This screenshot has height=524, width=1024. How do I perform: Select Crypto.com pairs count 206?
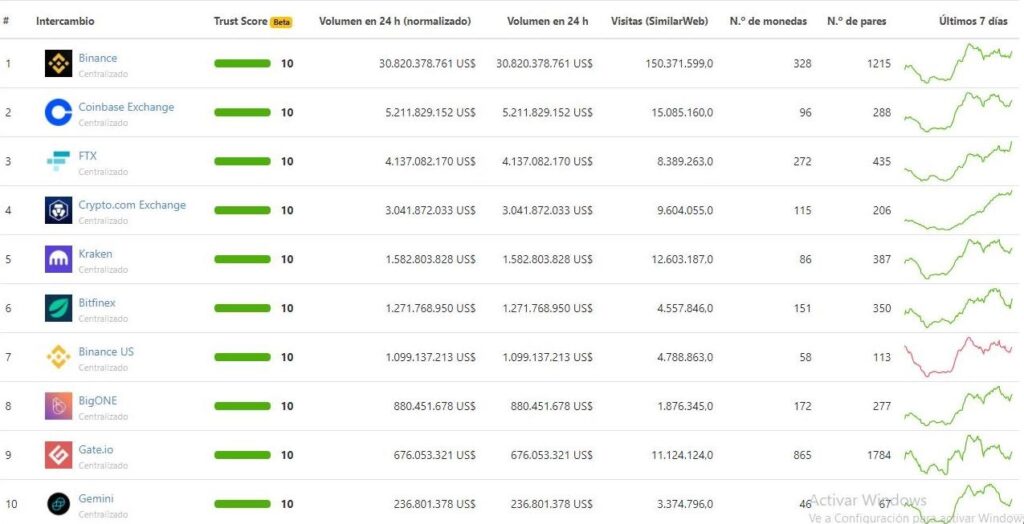click(x=882, y=210)
